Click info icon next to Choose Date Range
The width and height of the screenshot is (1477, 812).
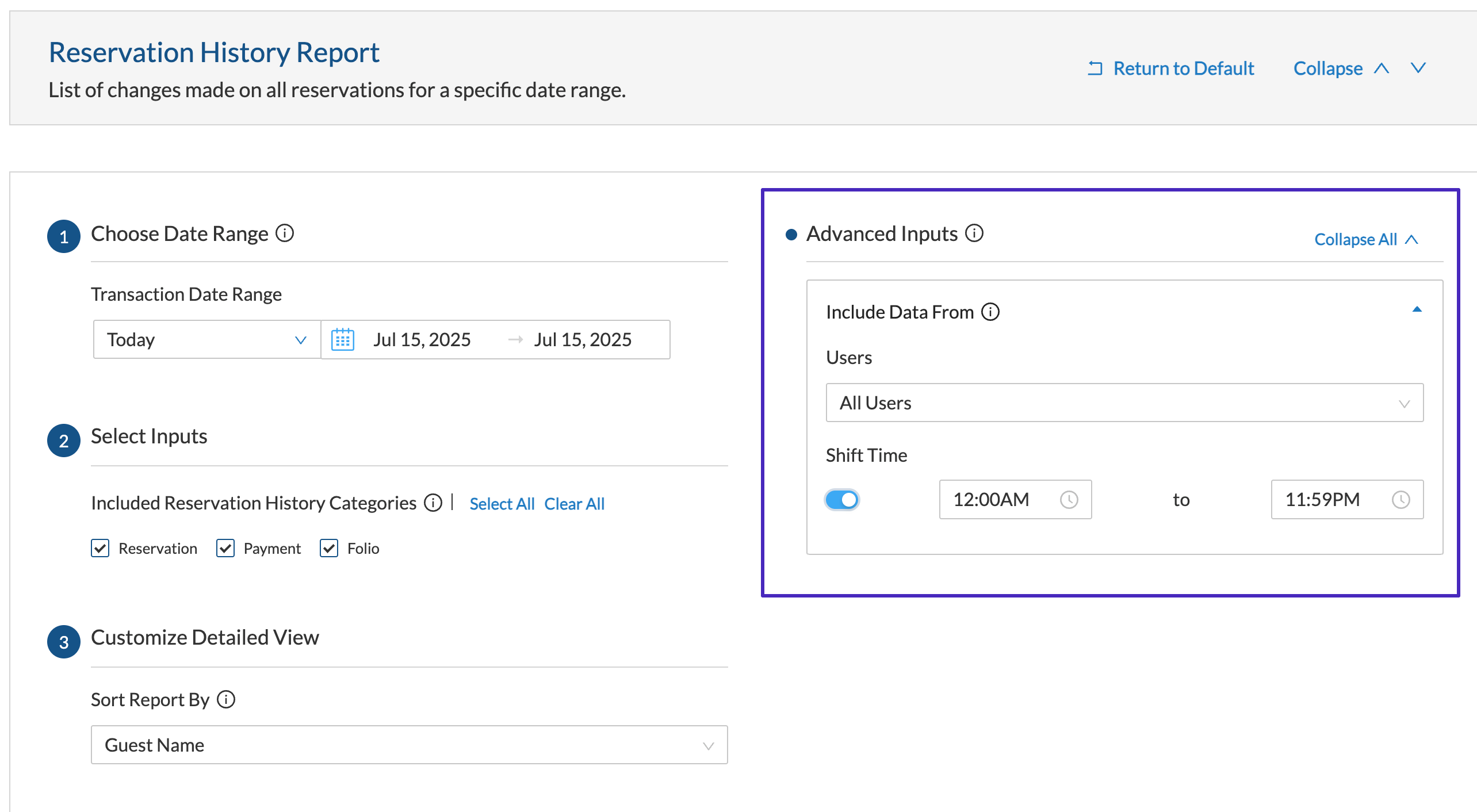(285, 233)
